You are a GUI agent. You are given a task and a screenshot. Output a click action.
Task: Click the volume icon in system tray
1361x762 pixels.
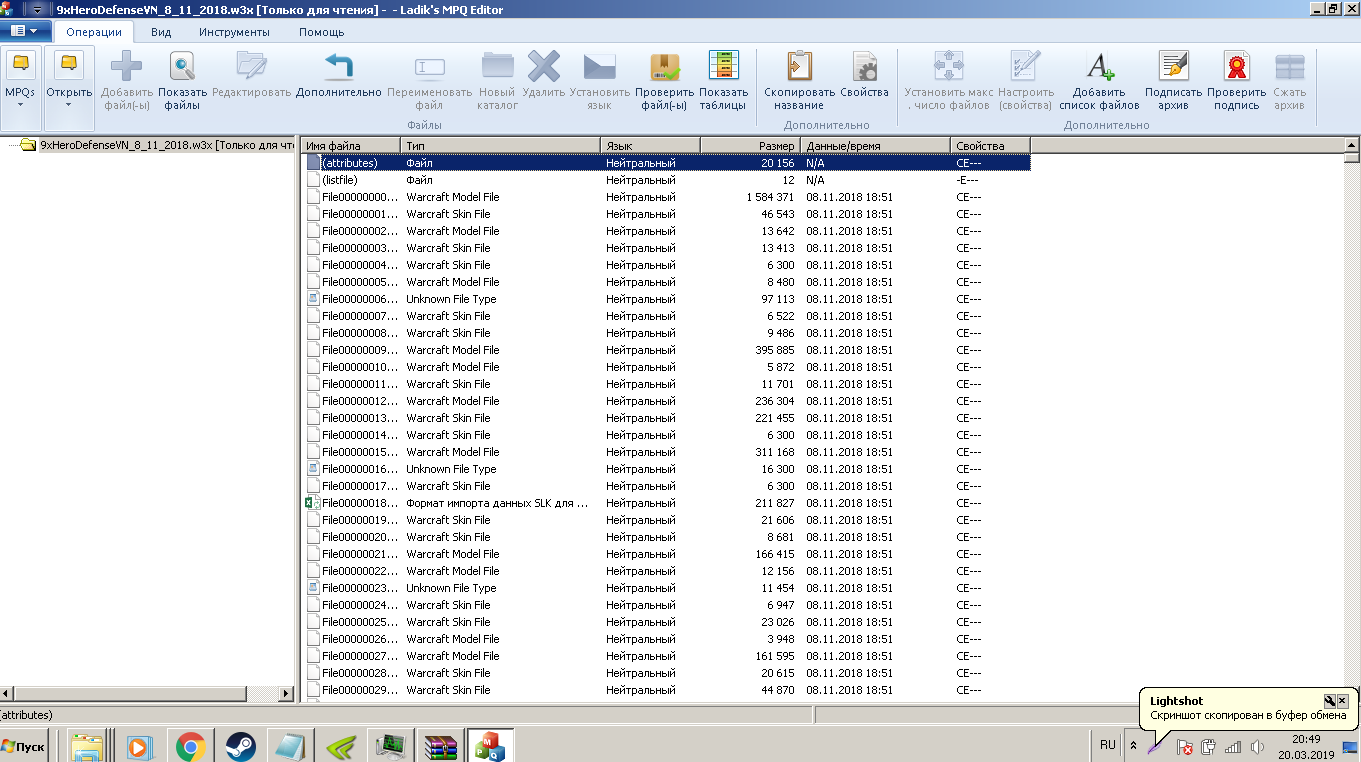click(x=1257, y=746)
